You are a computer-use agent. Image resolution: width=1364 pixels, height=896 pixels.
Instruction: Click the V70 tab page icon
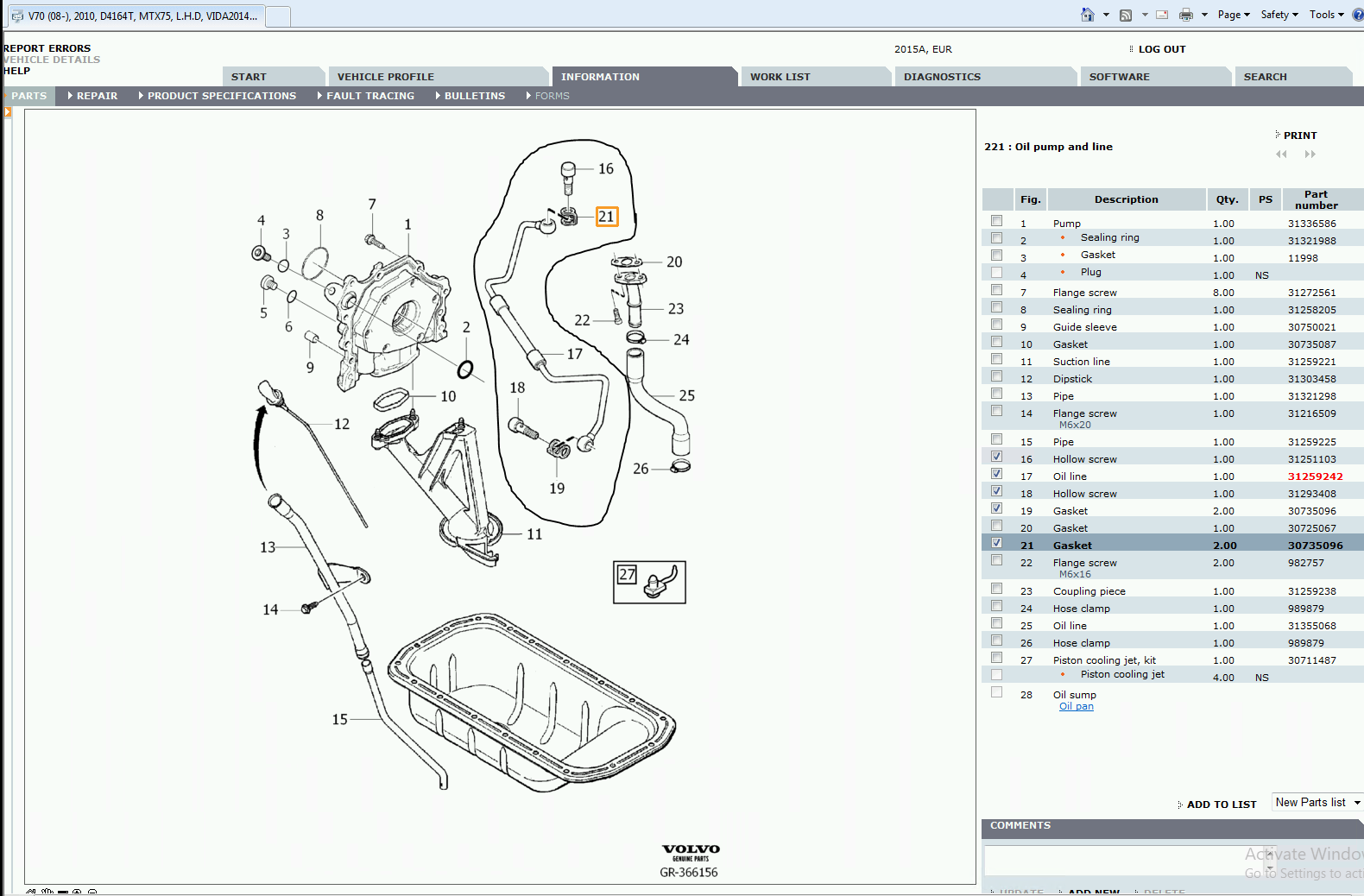click(x=17, y=16)
